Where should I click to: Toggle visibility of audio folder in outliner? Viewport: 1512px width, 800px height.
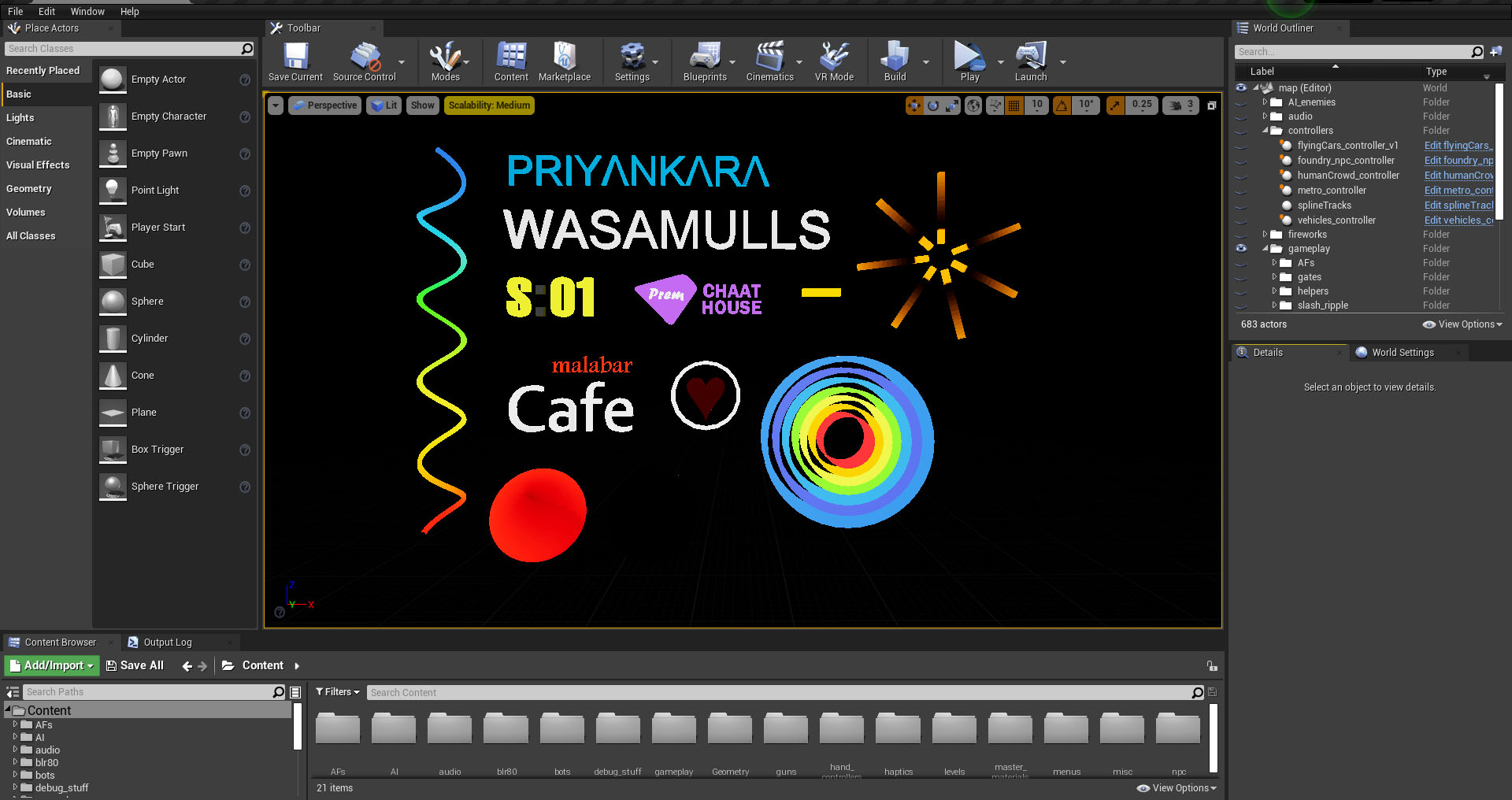(x=1241, y=118)
